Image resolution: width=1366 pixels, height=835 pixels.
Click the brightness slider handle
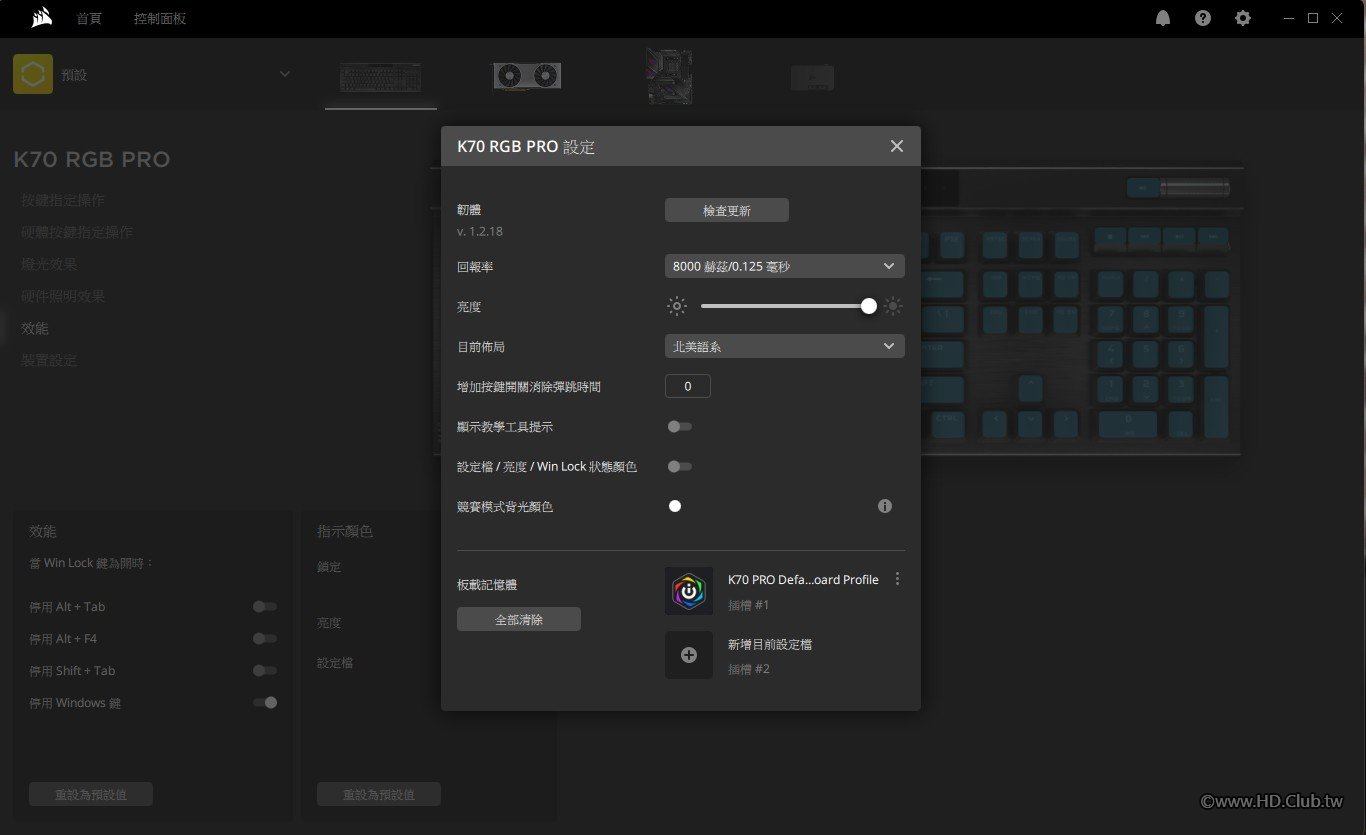pyautogui.click(x=869, y=306)
